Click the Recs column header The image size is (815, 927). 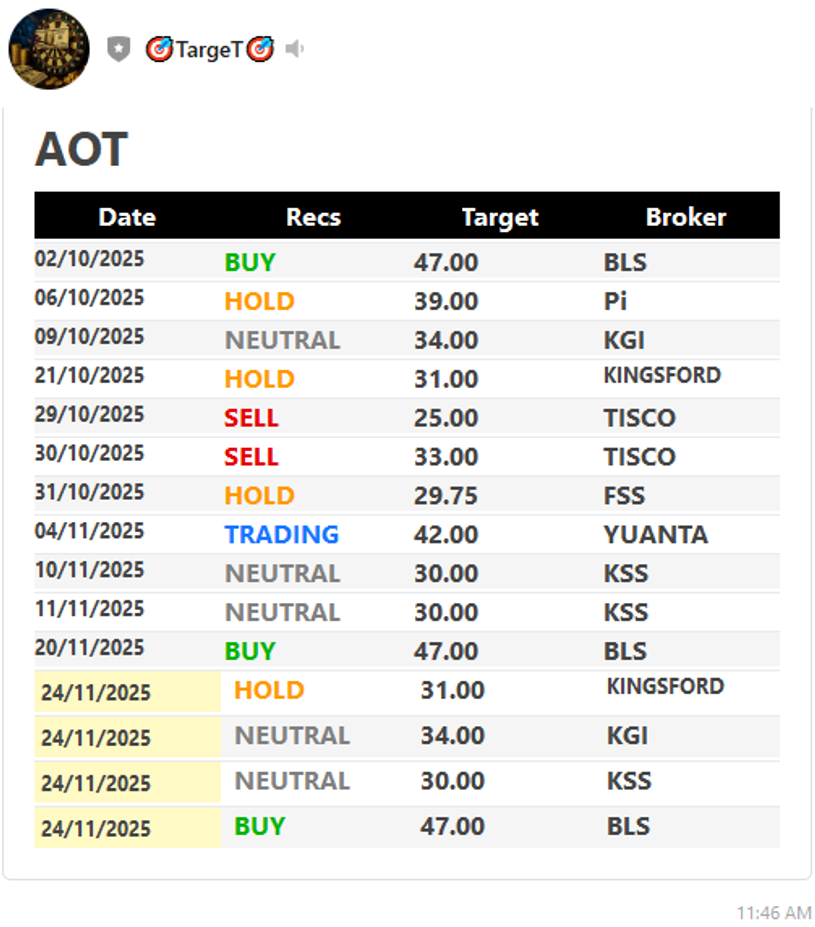point(313,217)
